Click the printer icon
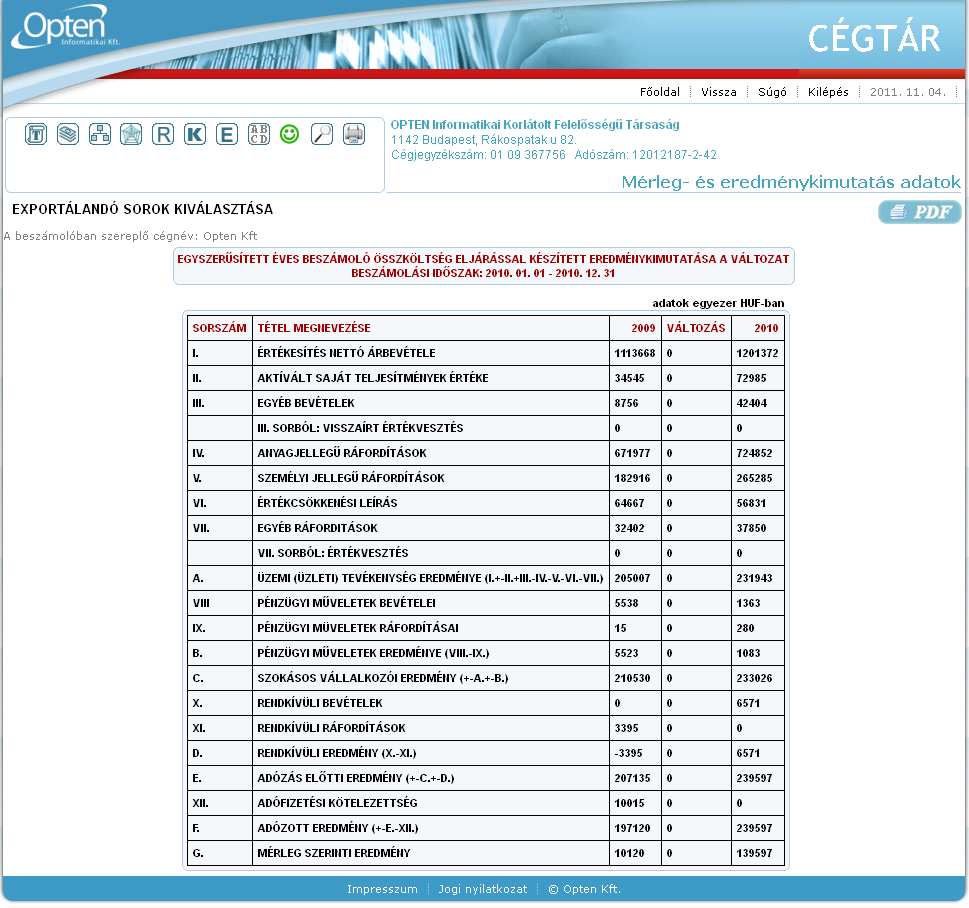Image resolution: width=969 pixels, height=908 pixels. click(x=354, y=134)
